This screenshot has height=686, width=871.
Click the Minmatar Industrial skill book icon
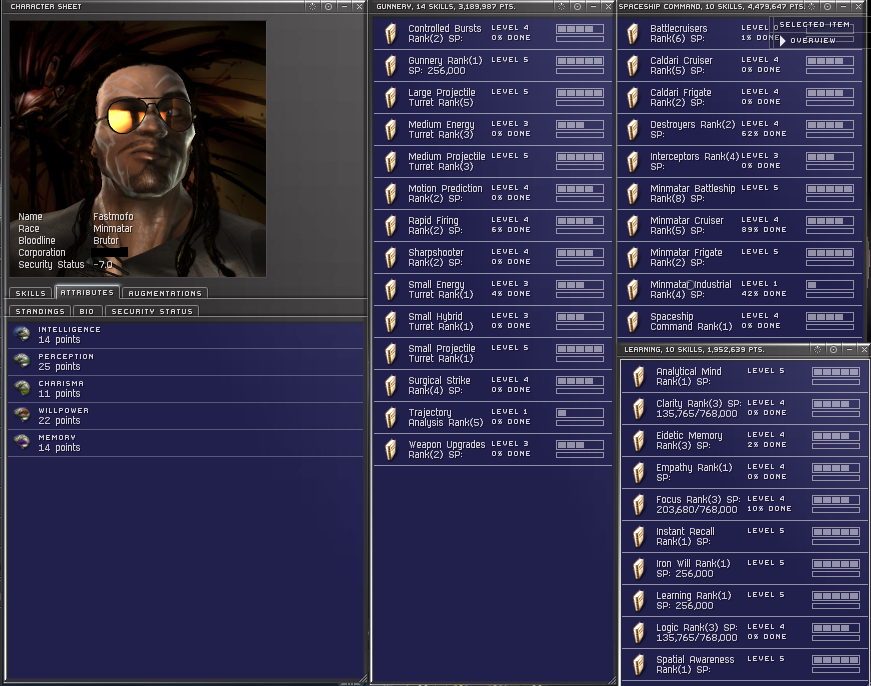click(633, 289)
